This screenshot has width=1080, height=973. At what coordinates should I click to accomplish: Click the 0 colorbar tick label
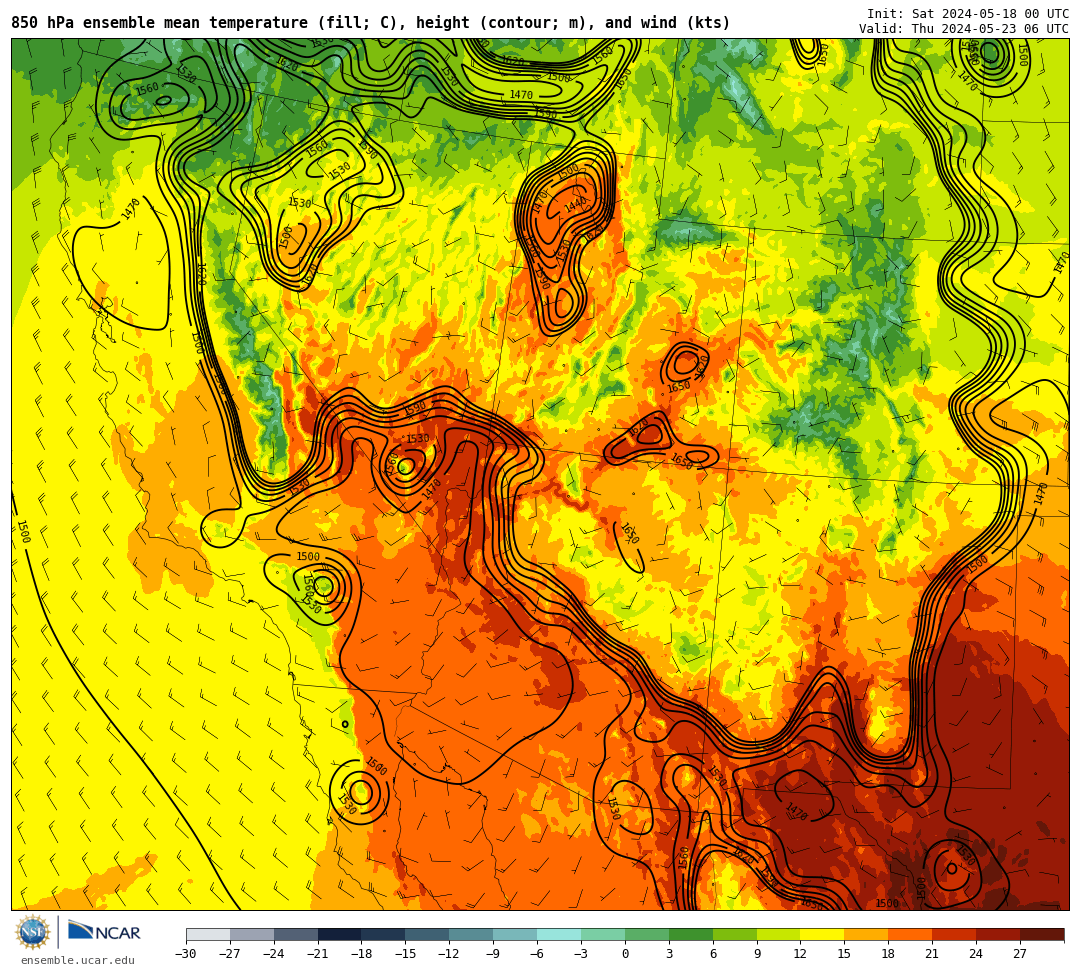(x=625, y=954)
